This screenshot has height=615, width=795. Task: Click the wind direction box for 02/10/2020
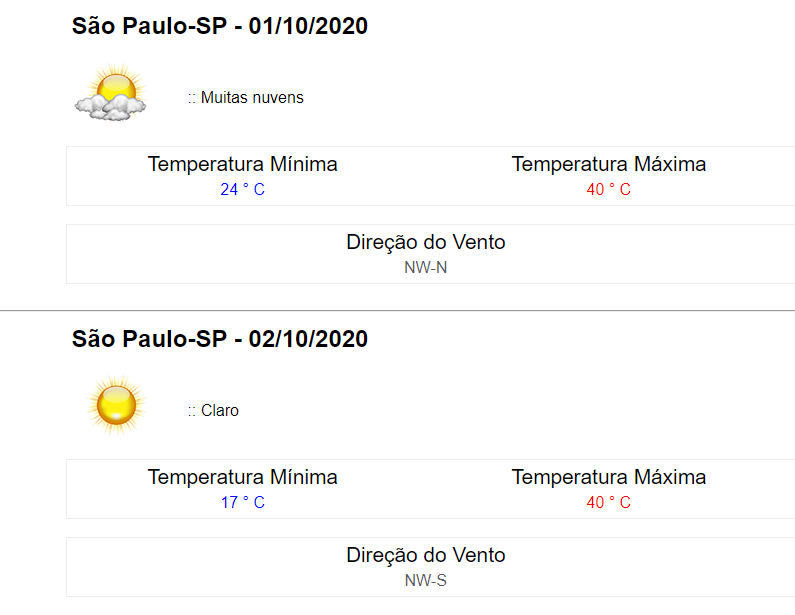[430, 567]
